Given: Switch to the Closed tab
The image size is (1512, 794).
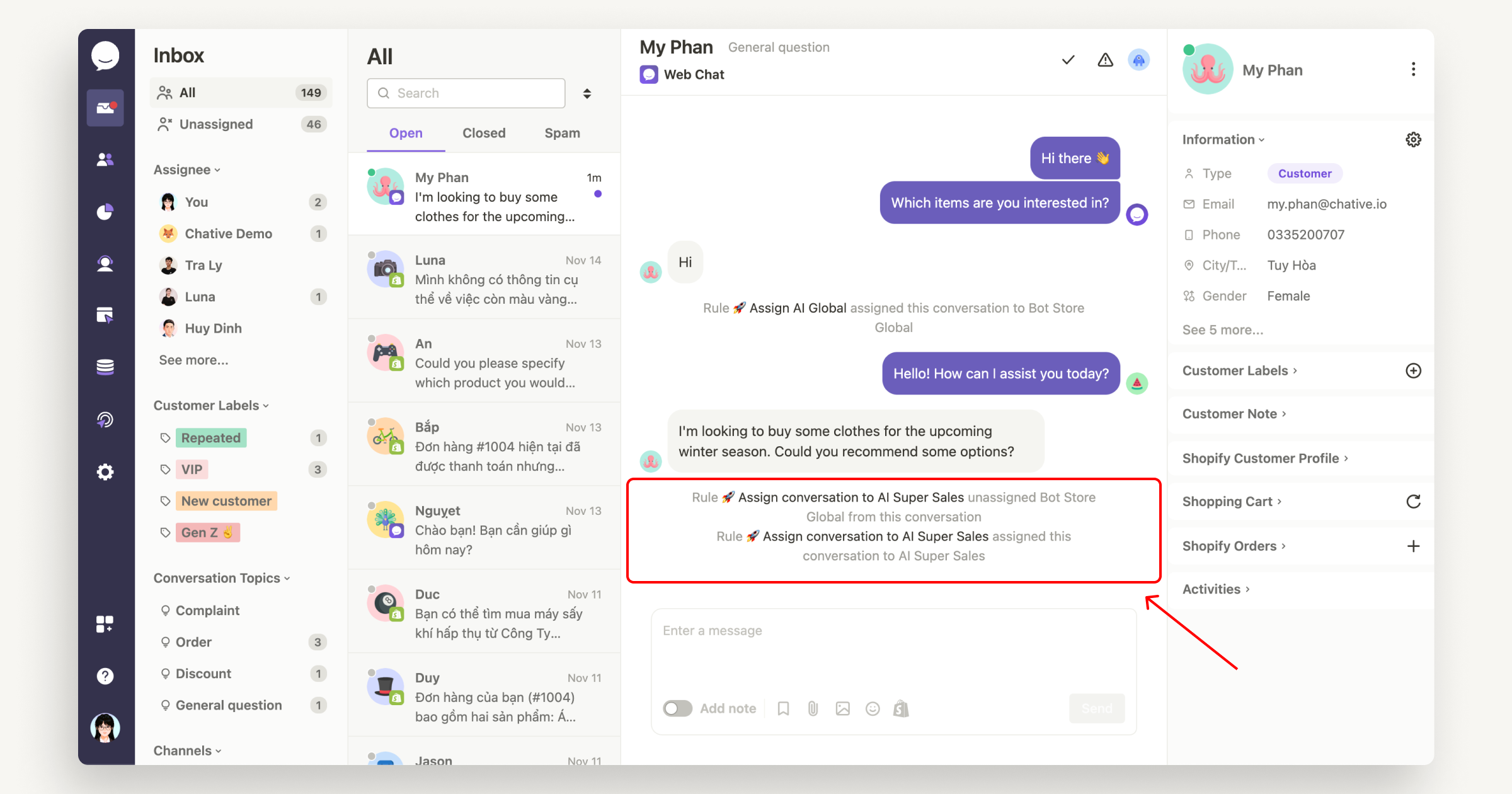Looking at the screenshot, I should 483,133.
